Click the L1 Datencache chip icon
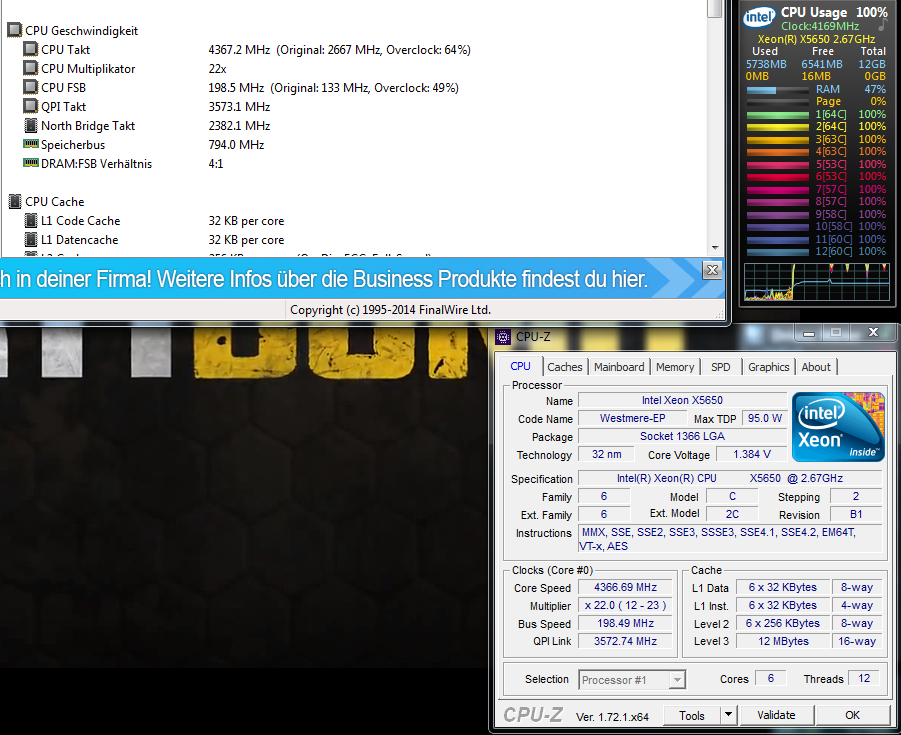The width and height of the screenshot is (901, 735). pyautogui.click(x=30, y=239)
